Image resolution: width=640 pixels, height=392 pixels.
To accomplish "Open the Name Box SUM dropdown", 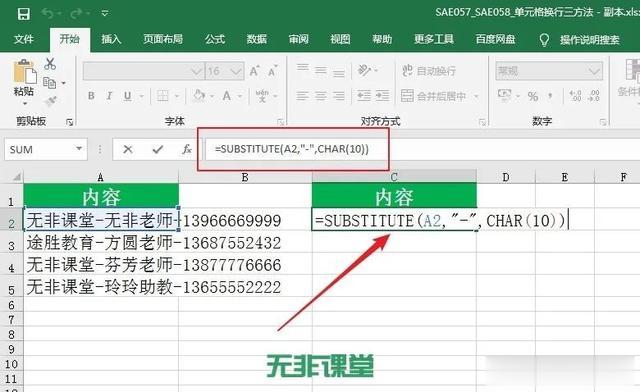I will (79, 149).
